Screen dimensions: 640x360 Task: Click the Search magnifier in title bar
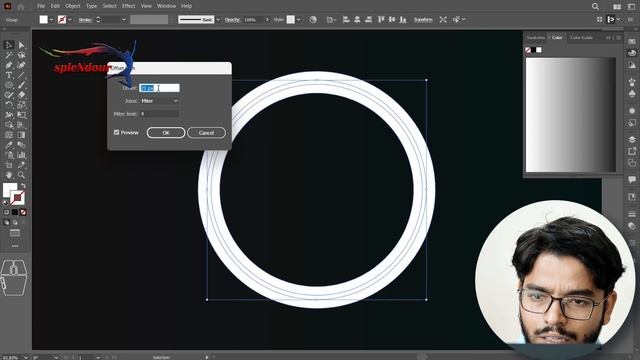pos(595,6)
